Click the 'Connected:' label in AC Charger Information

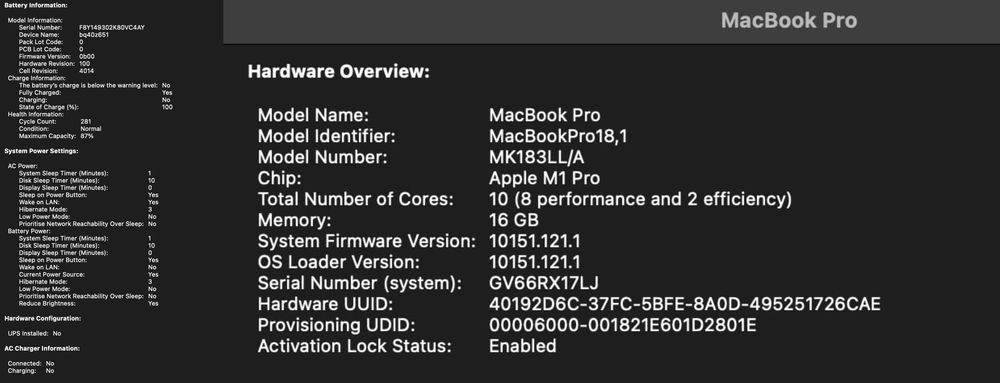click(24, 363)
